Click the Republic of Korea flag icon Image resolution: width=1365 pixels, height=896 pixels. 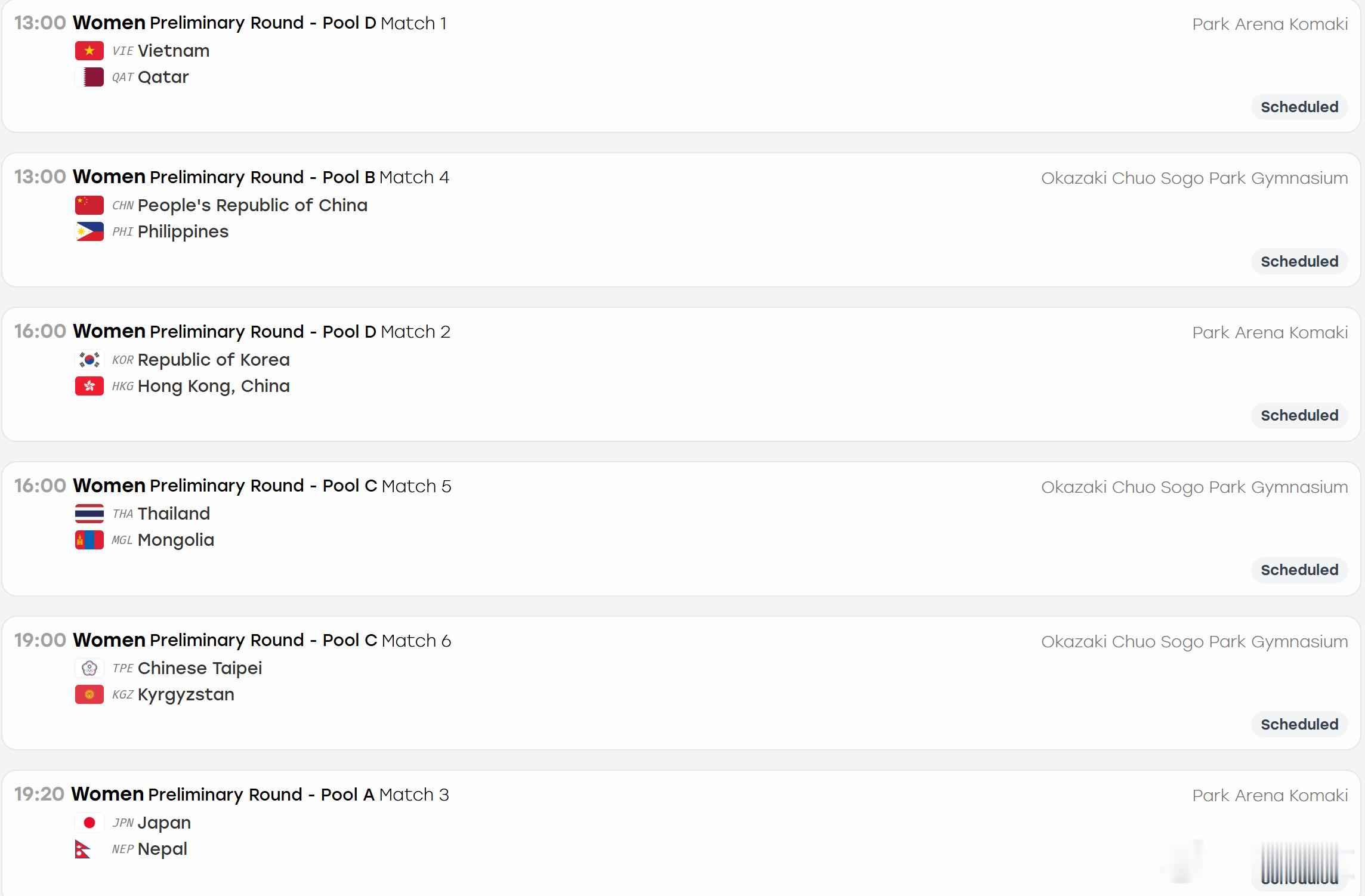coord(89,360)
